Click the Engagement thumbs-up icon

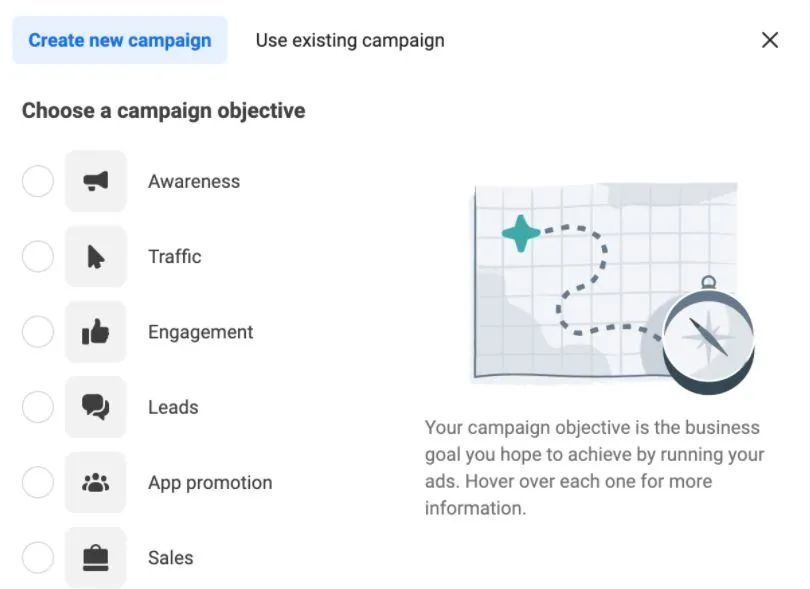[x=96, y=332]
